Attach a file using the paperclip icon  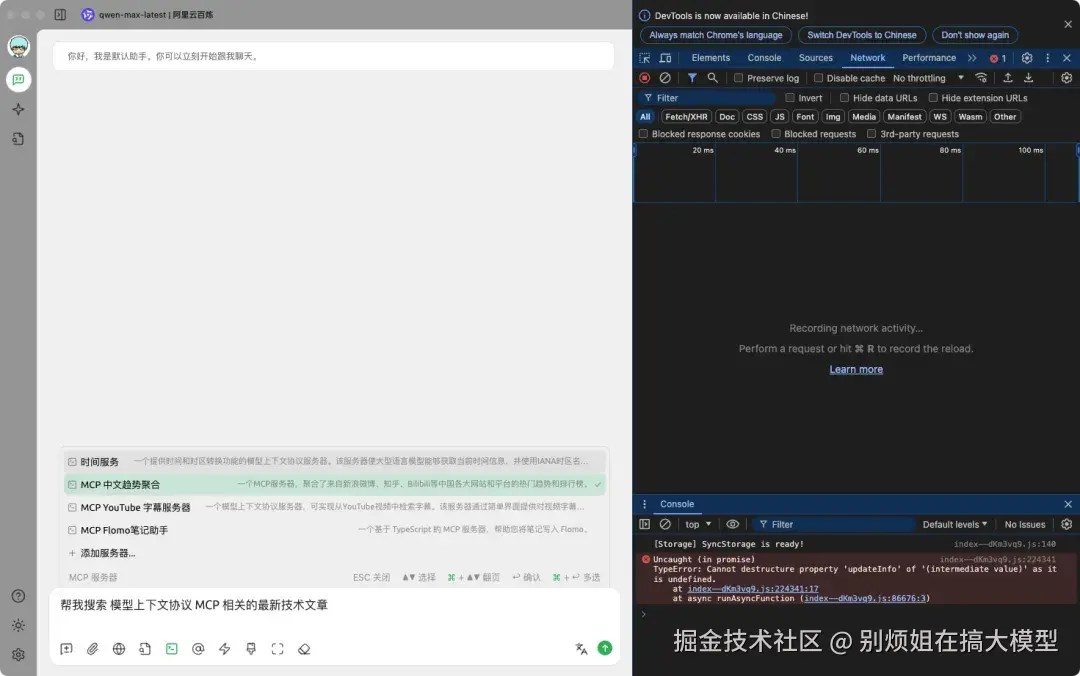[93, 649]
